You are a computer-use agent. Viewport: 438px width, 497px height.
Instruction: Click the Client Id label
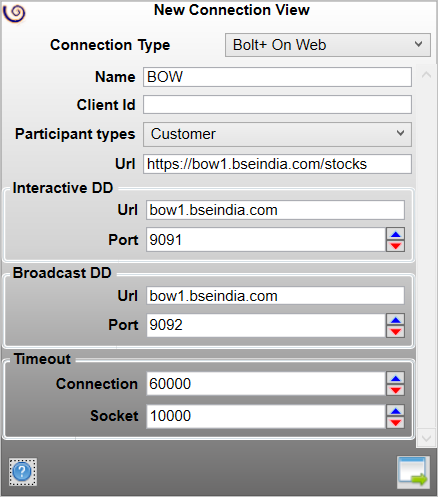[106, 105]
